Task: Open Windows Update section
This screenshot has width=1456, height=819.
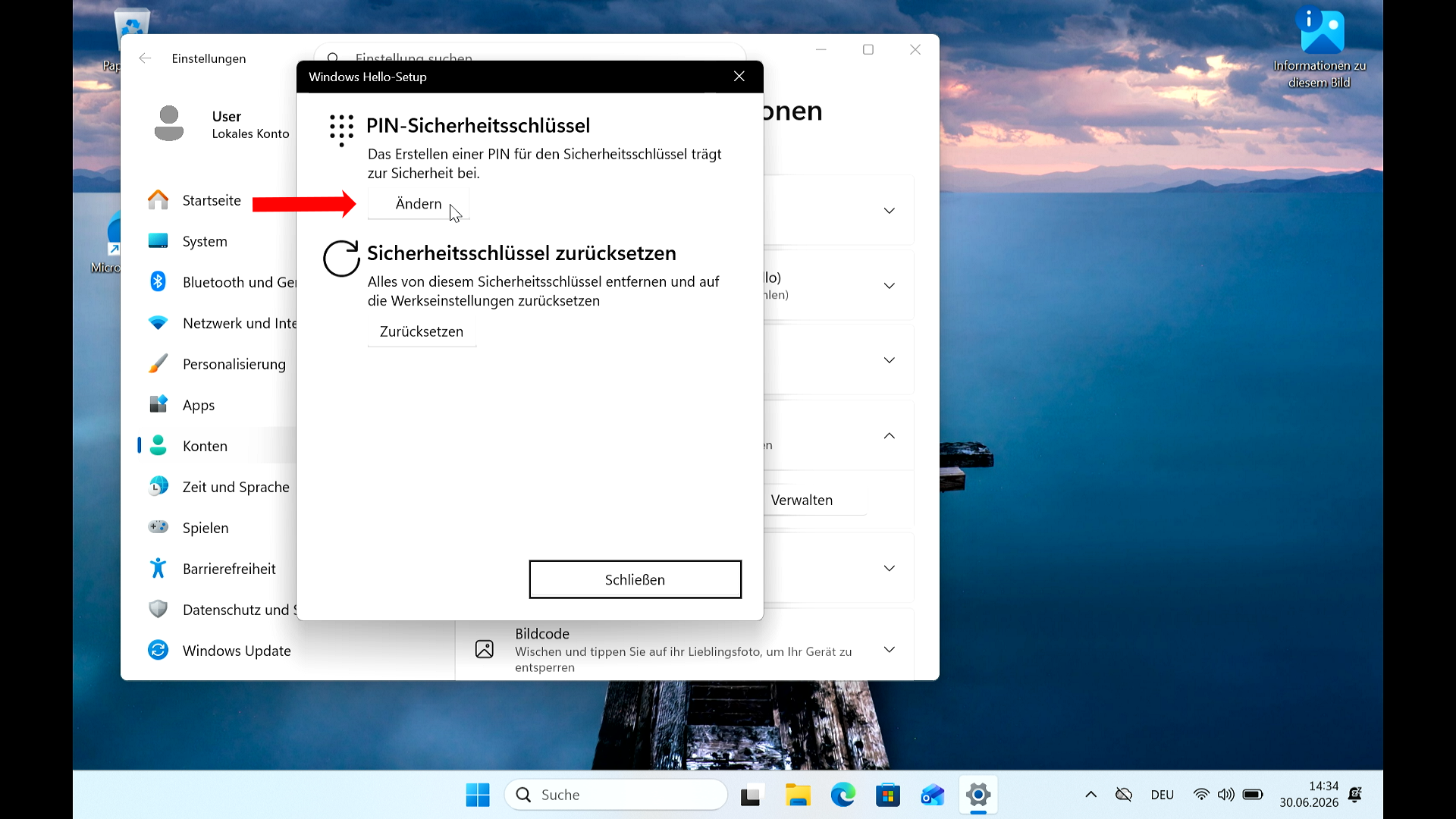Action: (x=237, y=651)
